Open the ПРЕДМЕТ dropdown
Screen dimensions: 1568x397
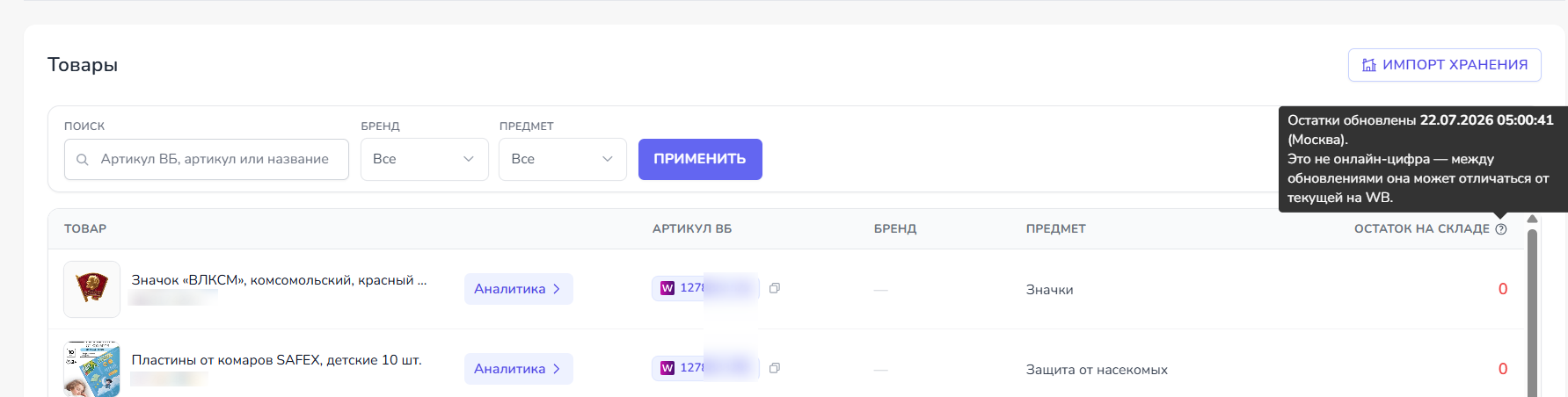click(563, 159)
